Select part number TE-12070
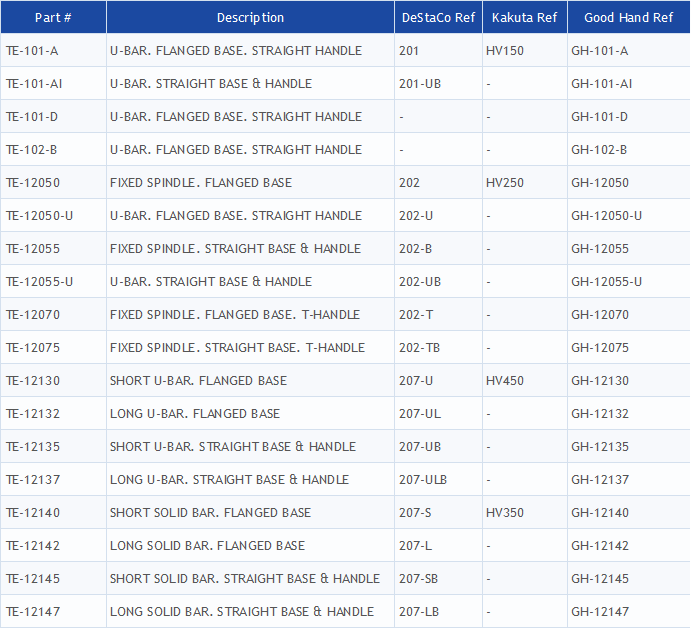This screenshot has width=698, height=628. click(33, 314)
